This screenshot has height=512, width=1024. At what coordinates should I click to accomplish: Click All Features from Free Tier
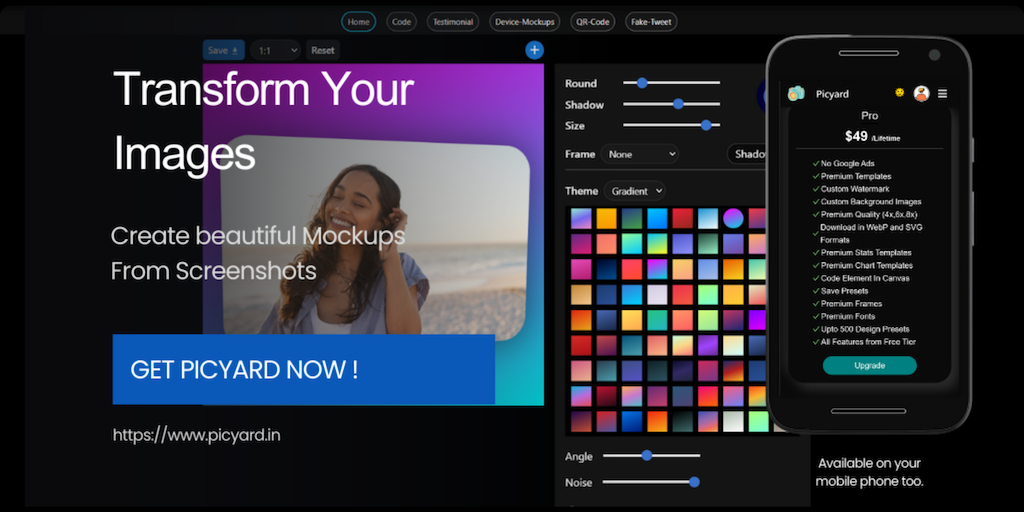(x=863, y=342)
